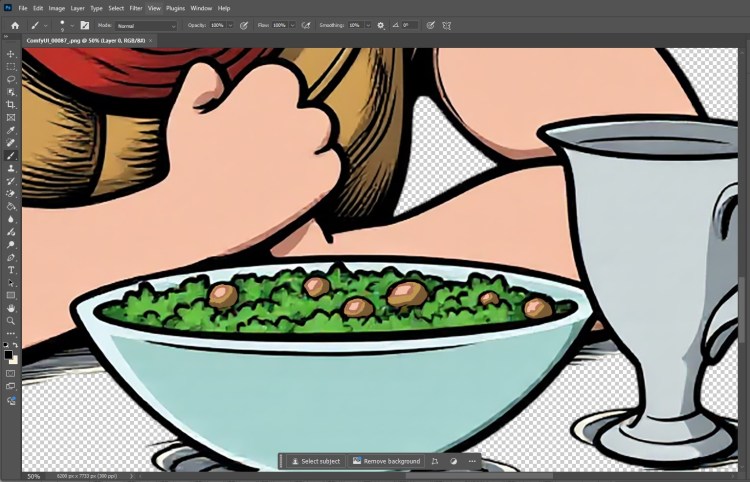Enable airbrush-style build-up effects
The image size is (750, 482).
[x=305, y=25]
